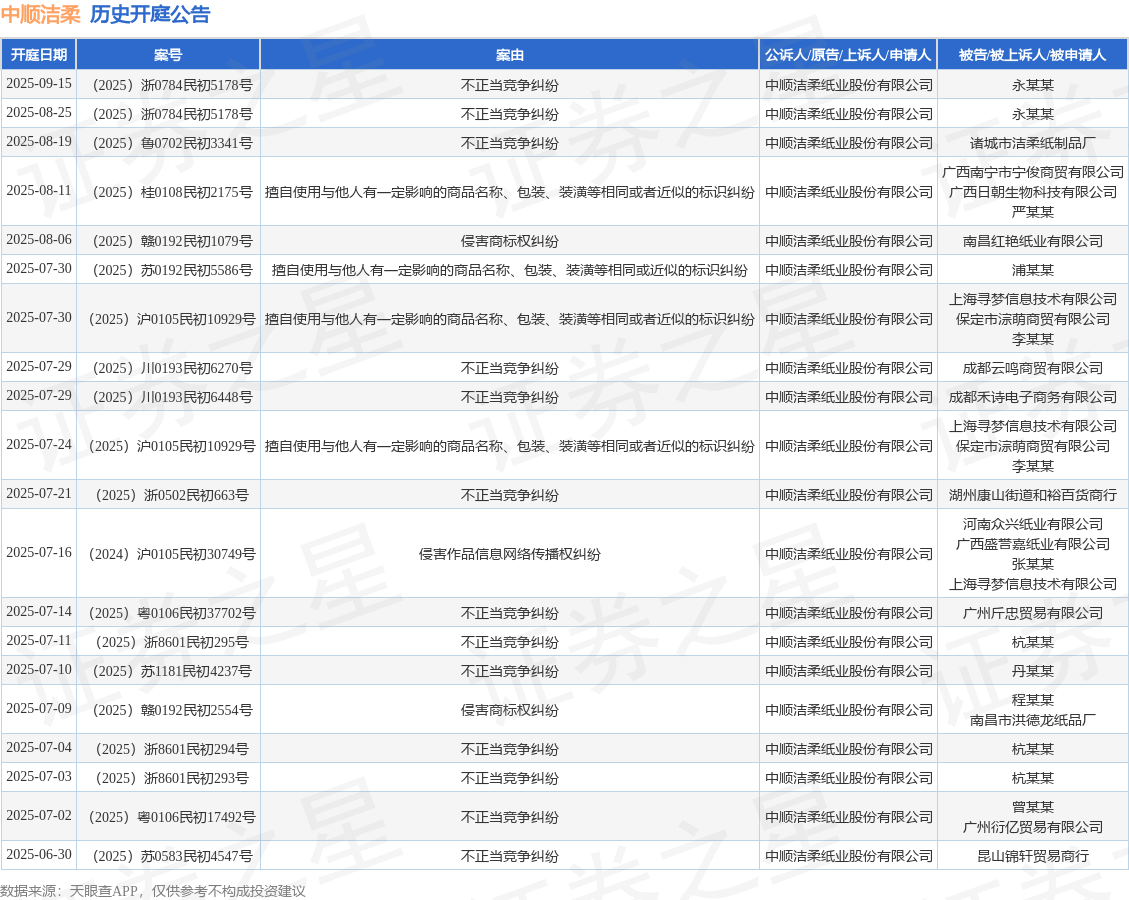Image resolution: width=1129 pixels, height=900 pixels.
Task: Select date cell 2025-07-09
Action: 39,709
